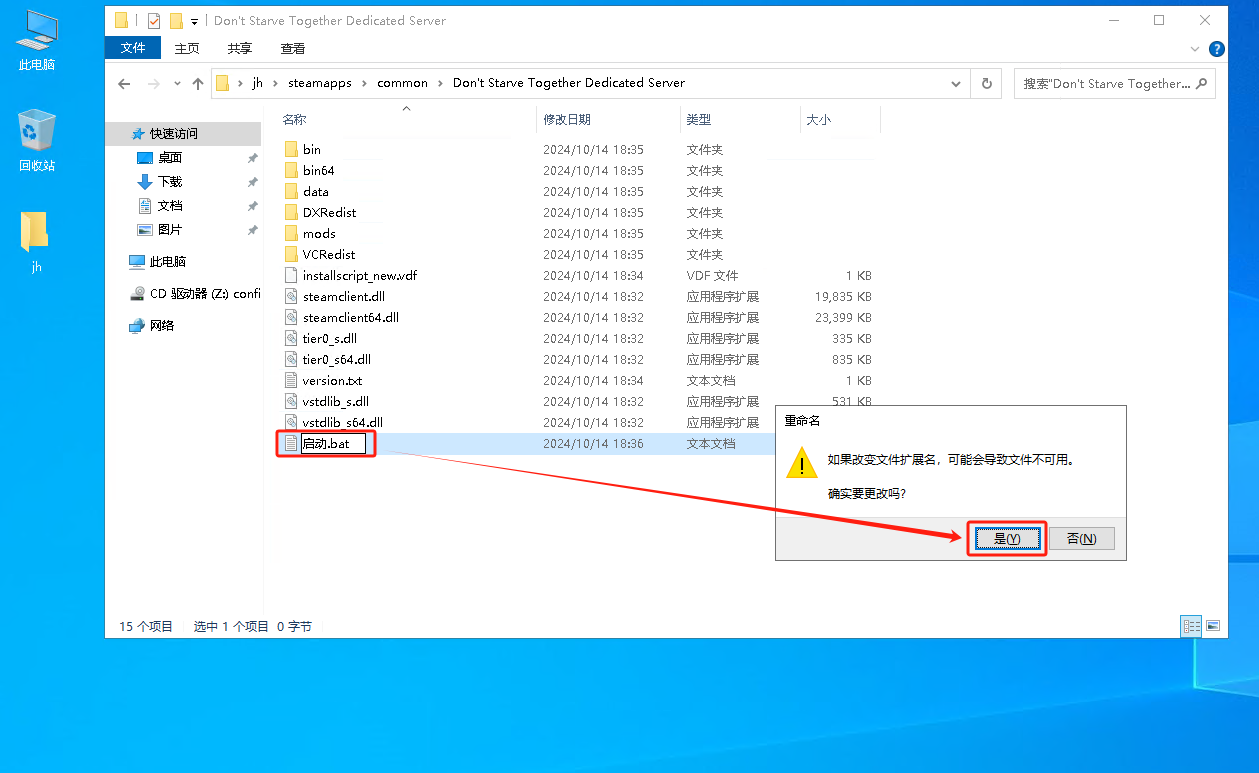Screen dimensions: 1259x773
Task: Select 快速访问 in navigation pane
Action: click(174, 133)
